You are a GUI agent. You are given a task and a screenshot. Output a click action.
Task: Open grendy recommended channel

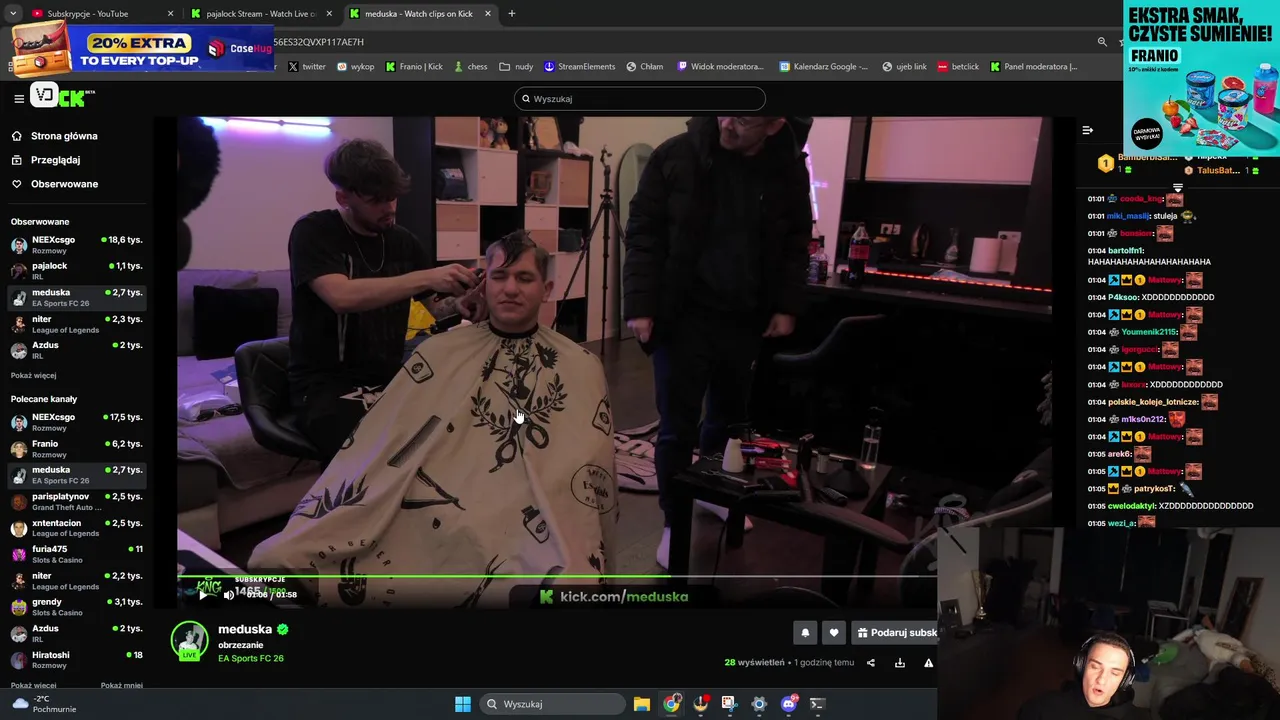coord(77,607)
